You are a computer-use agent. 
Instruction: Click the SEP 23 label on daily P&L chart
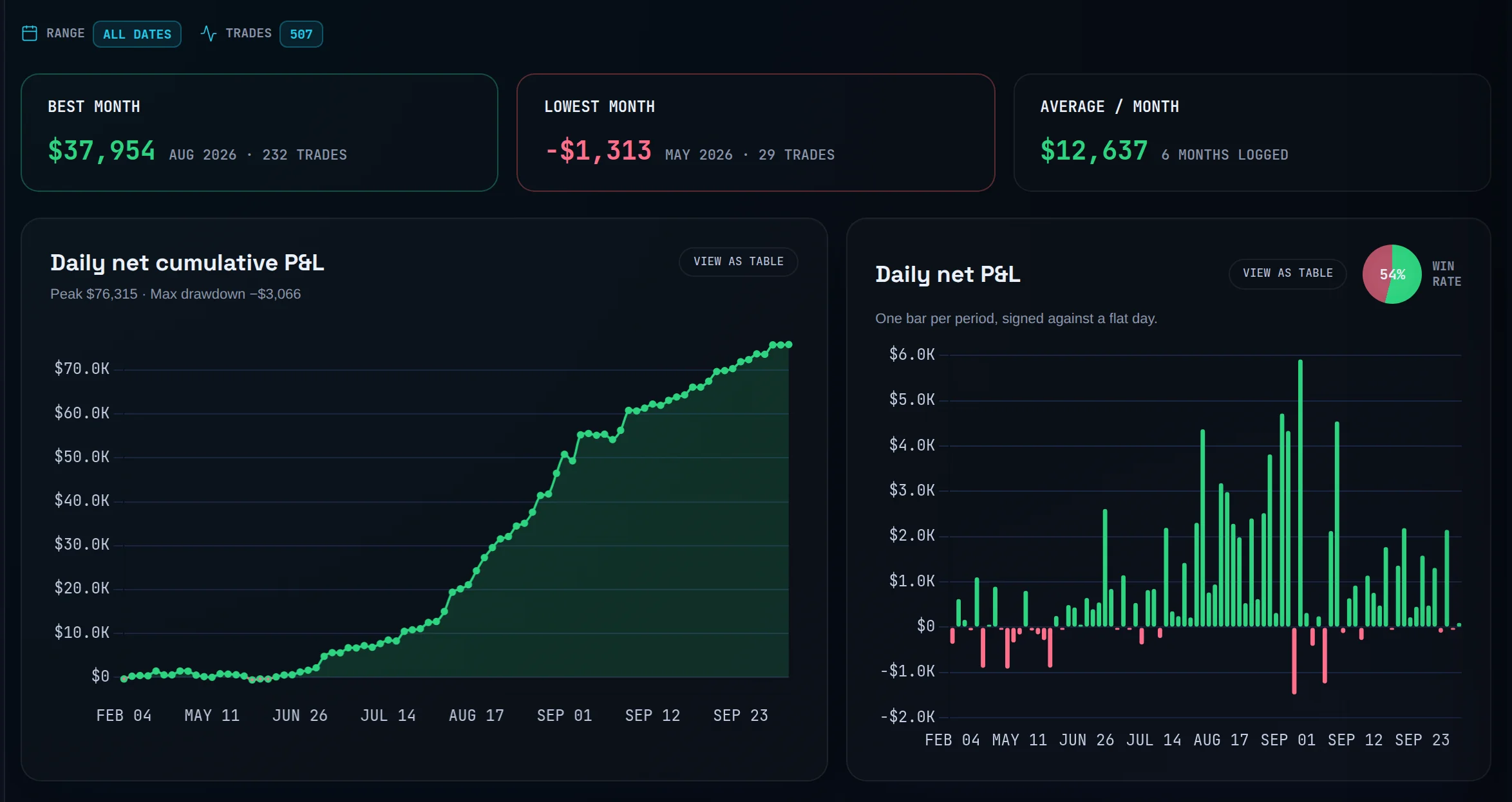pos(1422,740)
